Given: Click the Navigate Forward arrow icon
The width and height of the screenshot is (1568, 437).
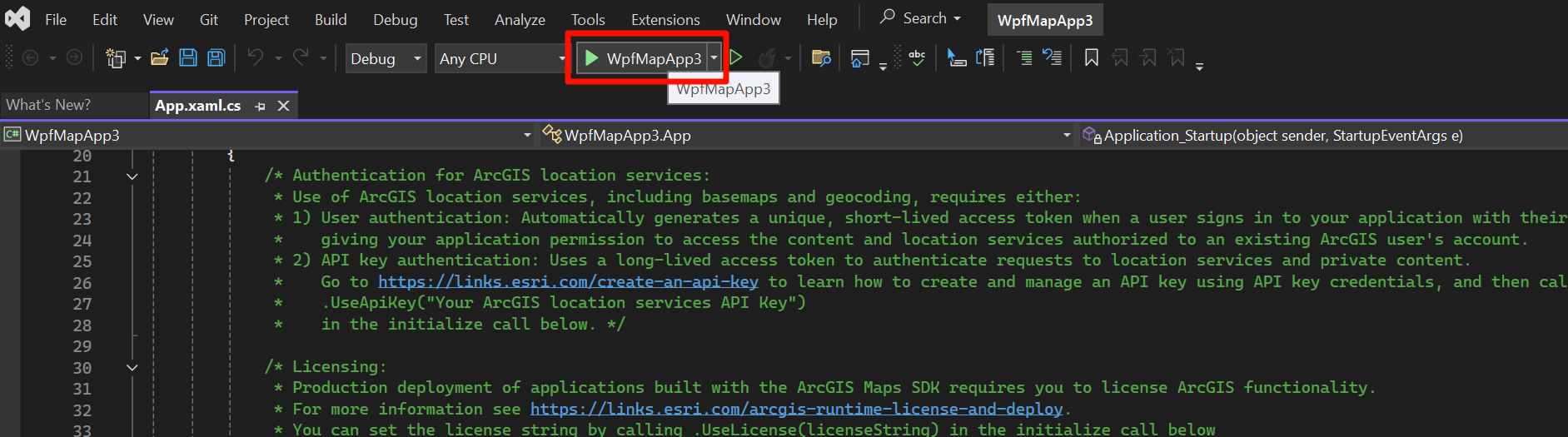Looking at the screenshot, I should (x=74, y=57).
